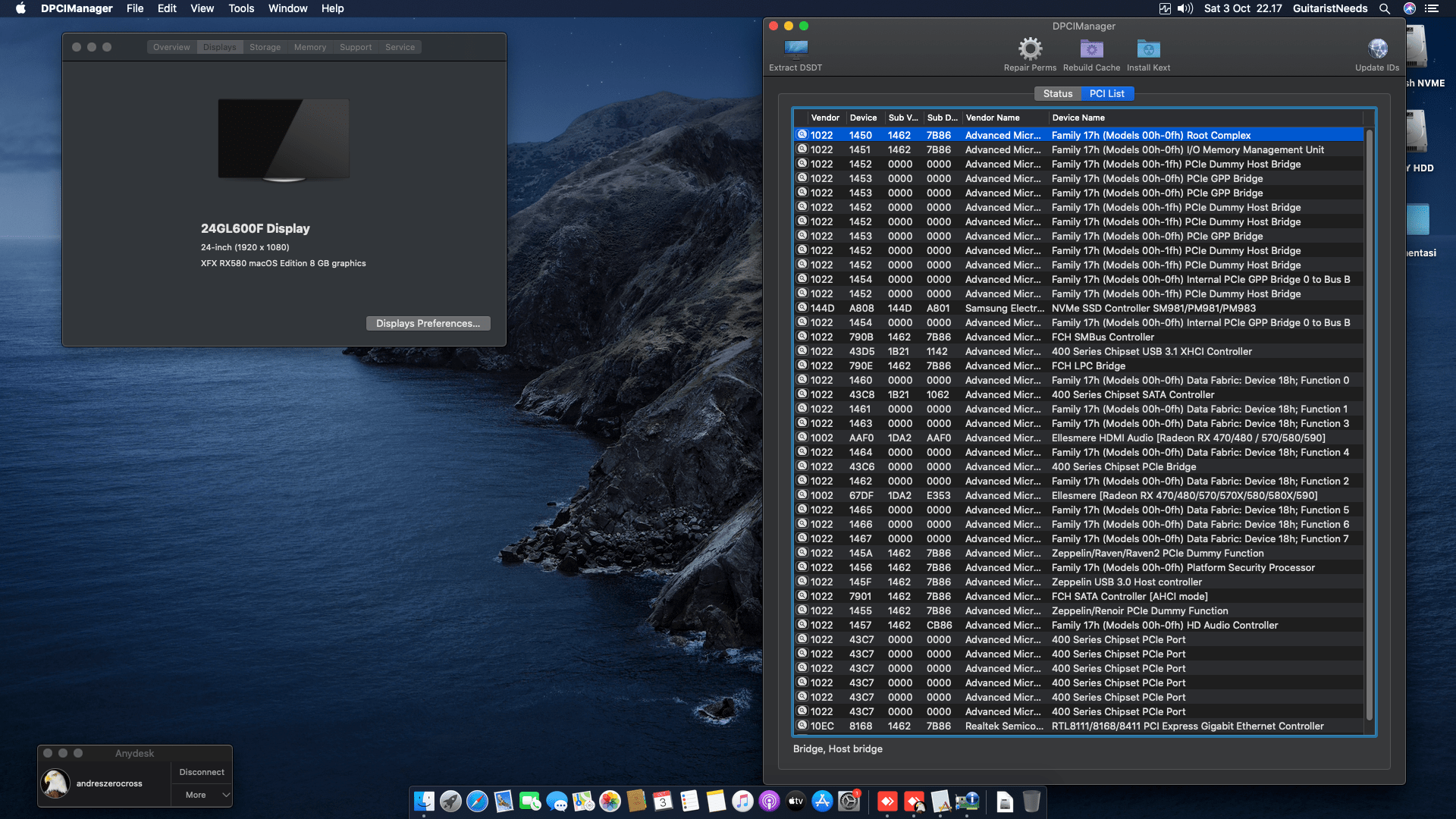Open Photos from the dock
Viewport: 1456px width, 819px height.
tap(610, 801)
